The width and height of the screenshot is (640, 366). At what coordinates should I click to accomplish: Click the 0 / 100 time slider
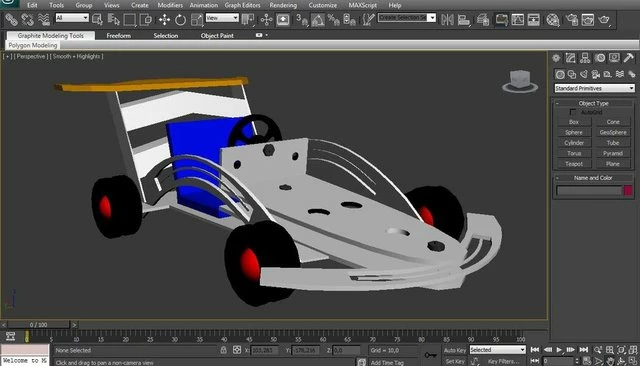38,325
